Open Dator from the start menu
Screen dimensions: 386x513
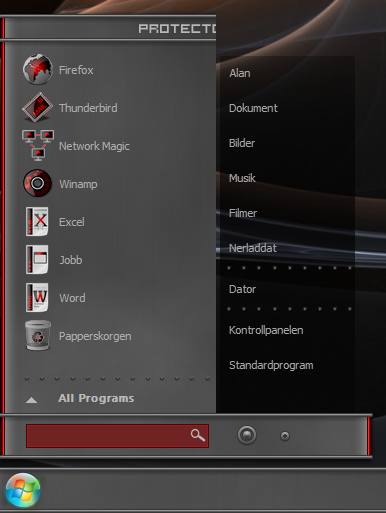tap(242, 289)
